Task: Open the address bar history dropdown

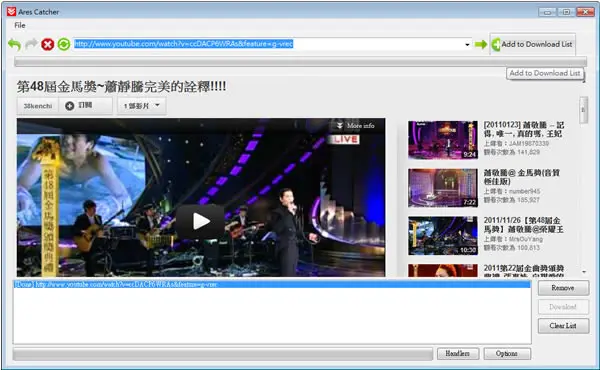Action: point(467,45)
